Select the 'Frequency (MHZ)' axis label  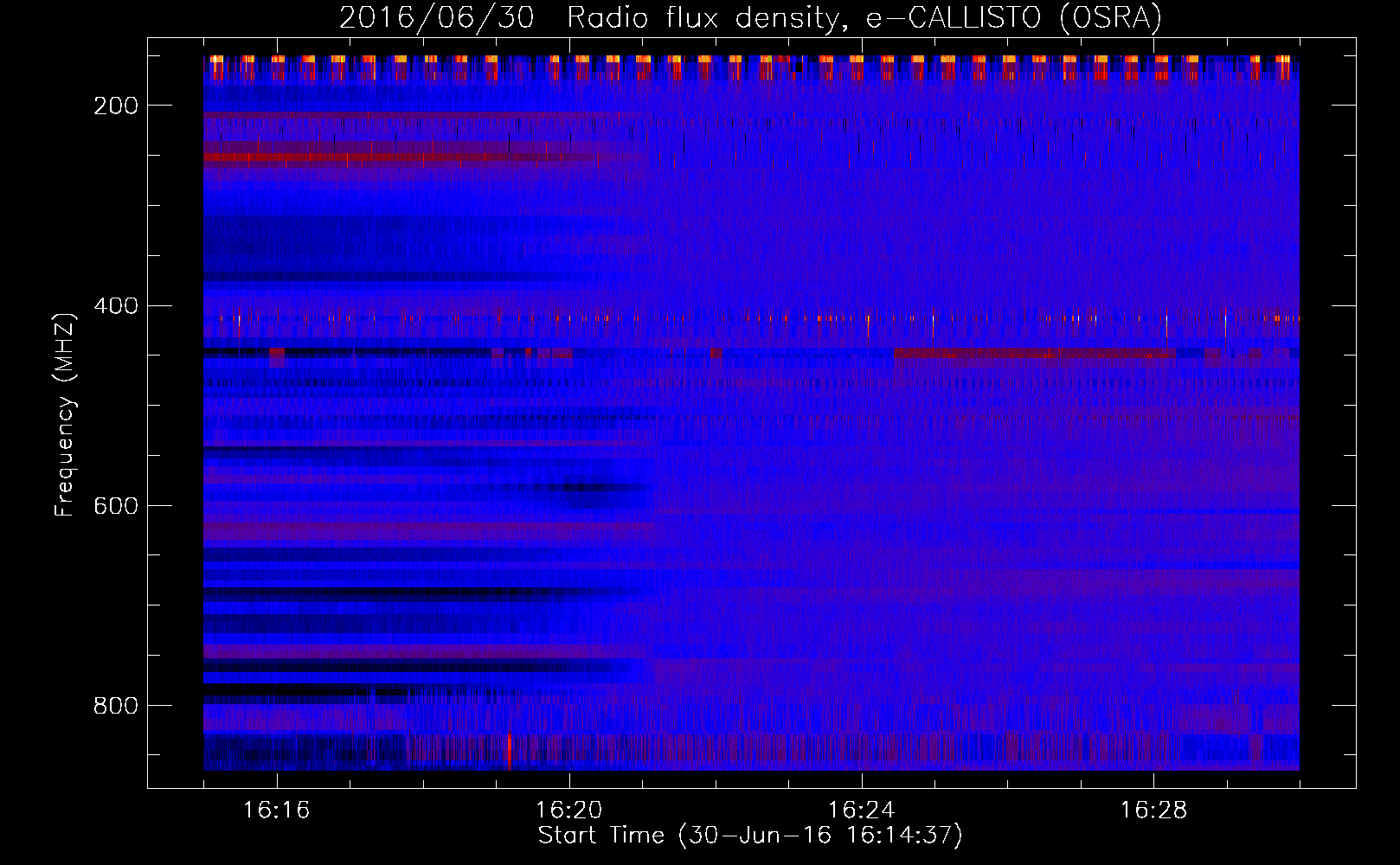(x=65, y=414)
